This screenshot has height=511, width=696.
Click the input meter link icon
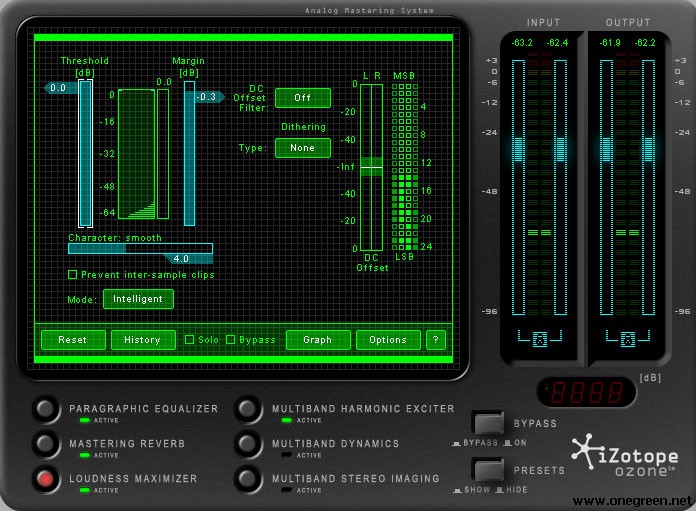tap(539, 338)
